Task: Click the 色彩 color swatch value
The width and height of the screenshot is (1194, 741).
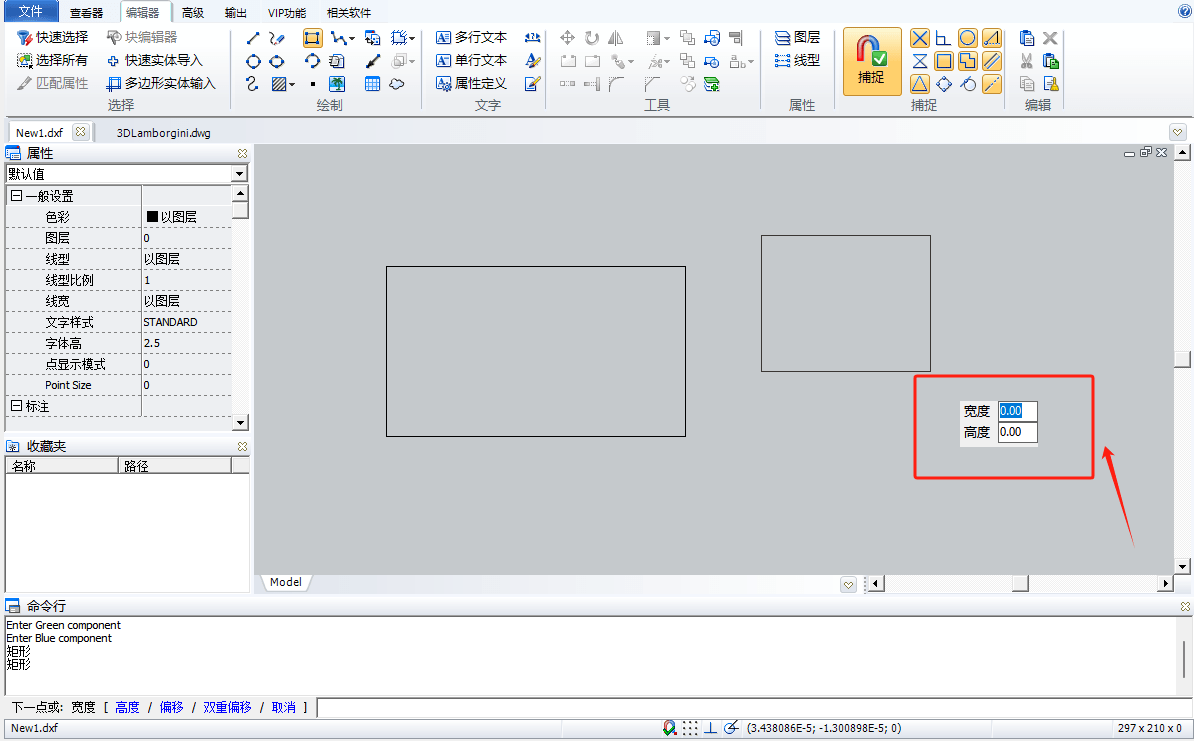Action: (x=153, y=217)
